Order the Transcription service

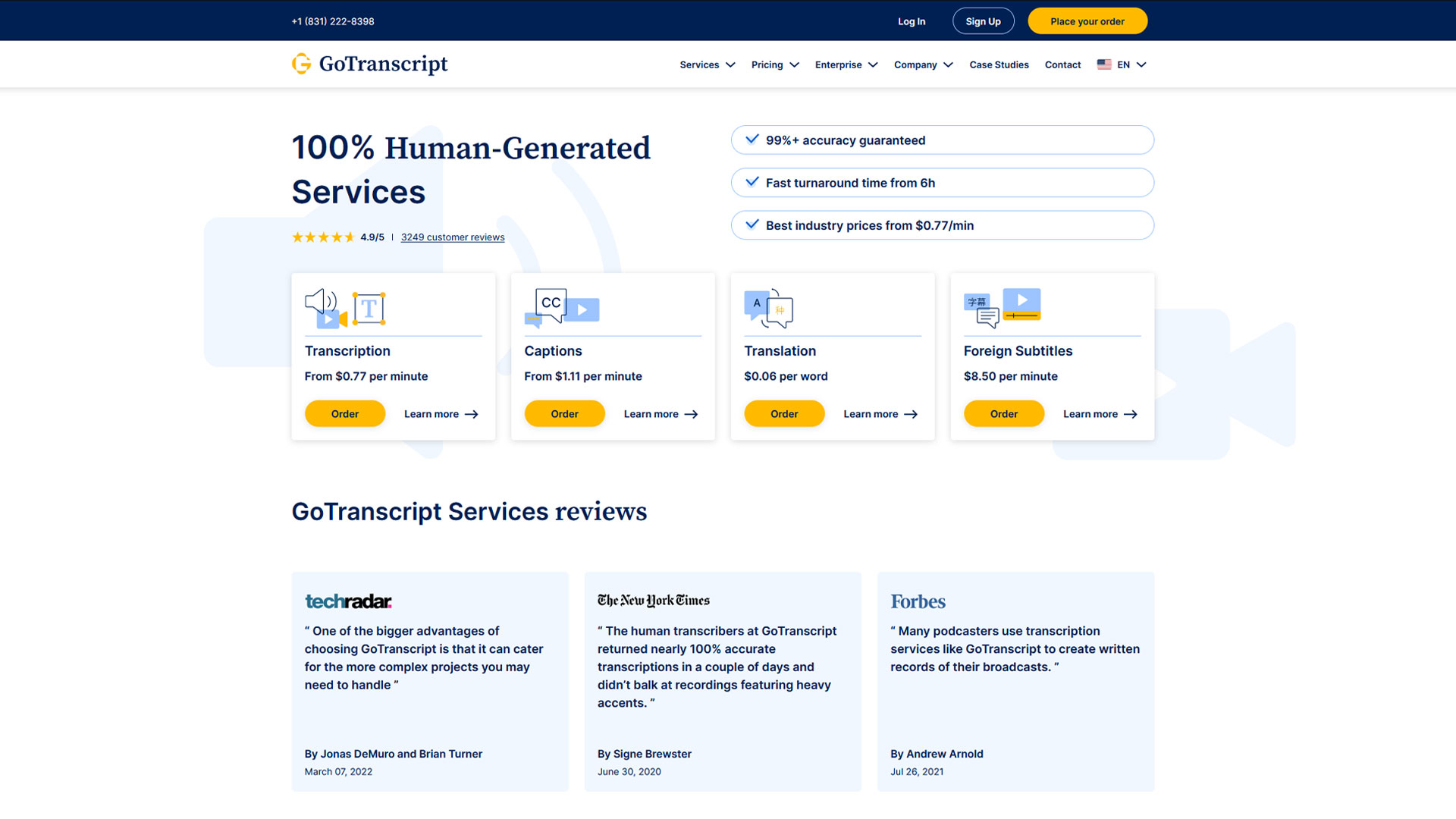pyautogui.click(x=345, y=413)
